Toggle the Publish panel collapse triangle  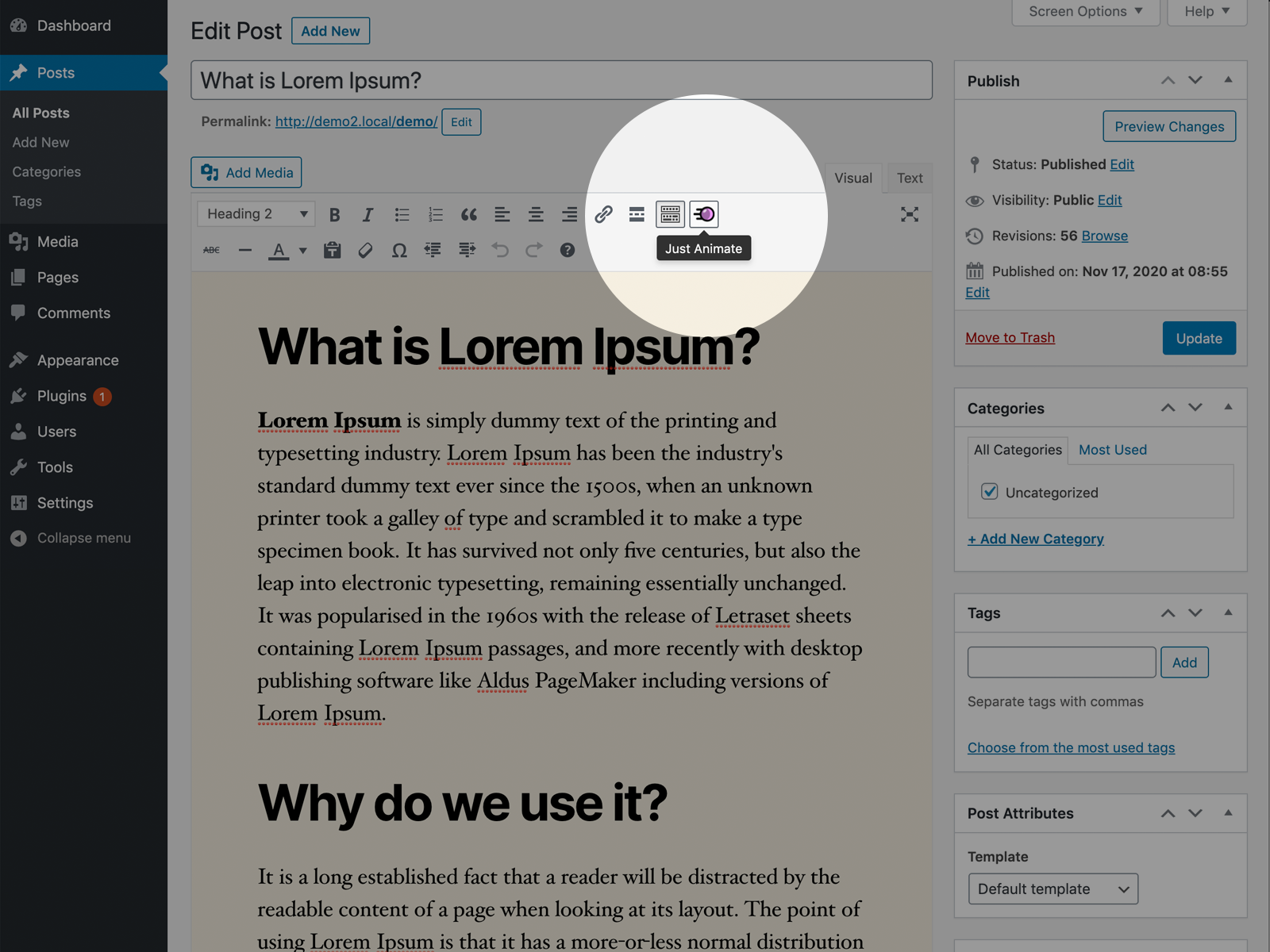(1228, 79)
